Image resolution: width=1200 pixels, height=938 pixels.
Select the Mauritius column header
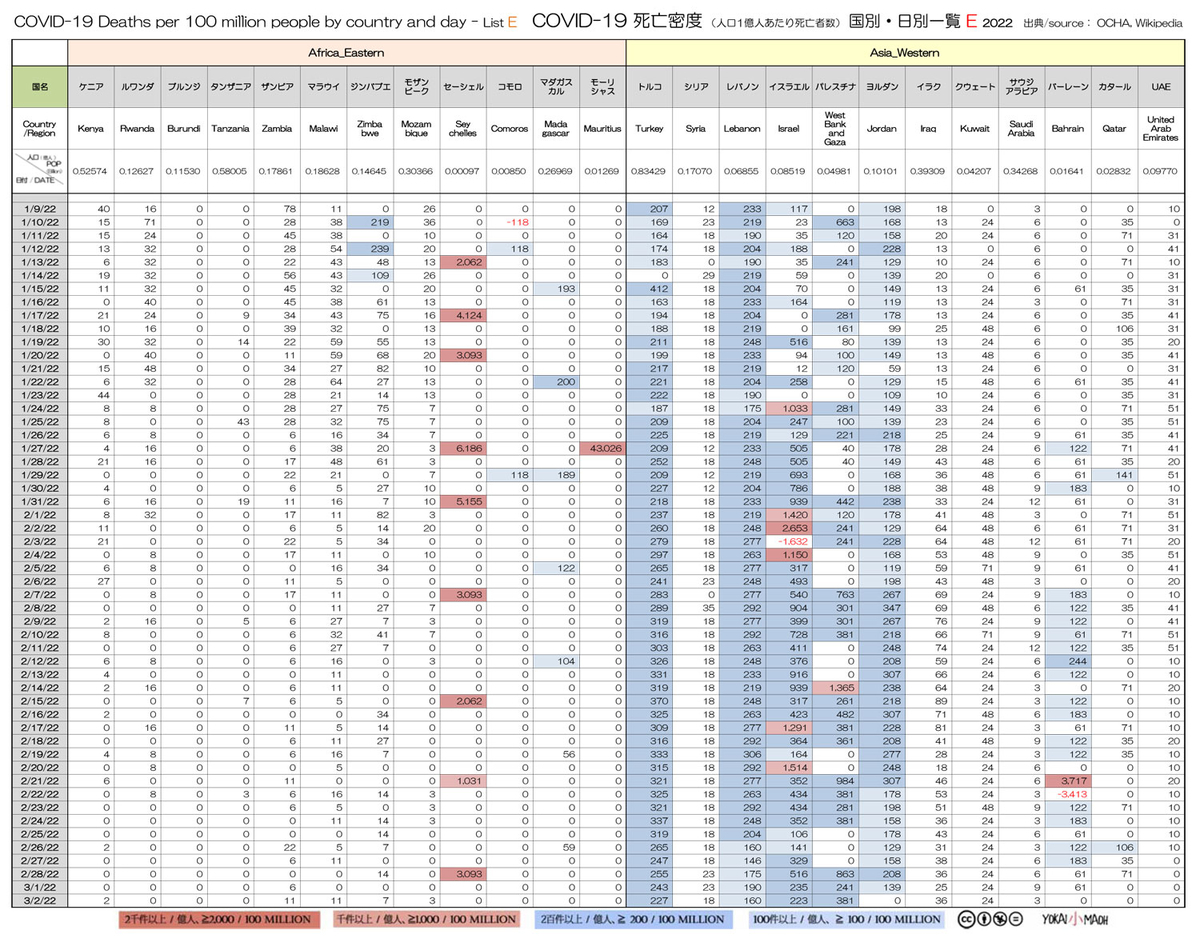(x=603, y=129)
